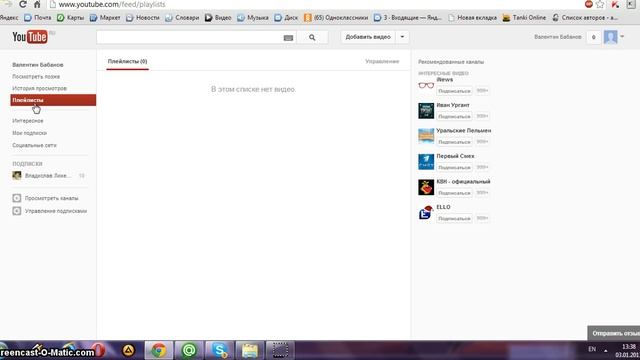Open Валентин Бабанов in the left sidebar
640x360 pixels.
[38, 65]
